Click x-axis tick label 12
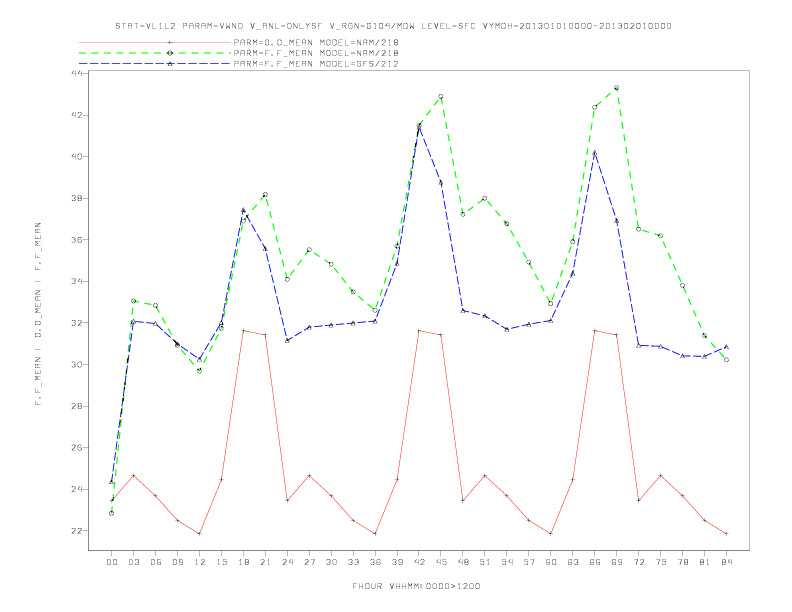Image resolution: width=792 pixels, height=612 pixels. [x=200, y=562]
